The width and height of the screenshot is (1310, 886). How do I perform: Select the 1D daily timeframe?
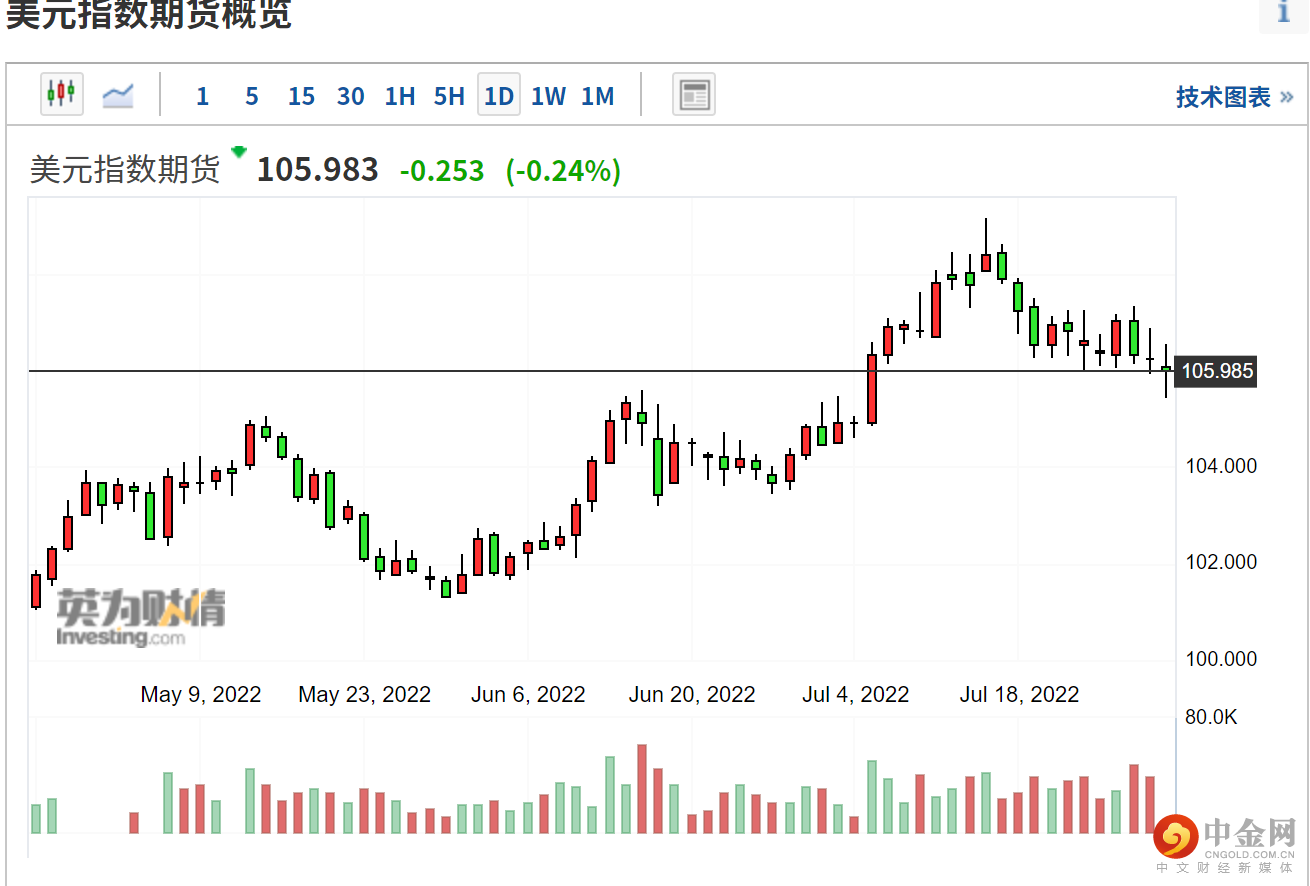tap(498, 96)
